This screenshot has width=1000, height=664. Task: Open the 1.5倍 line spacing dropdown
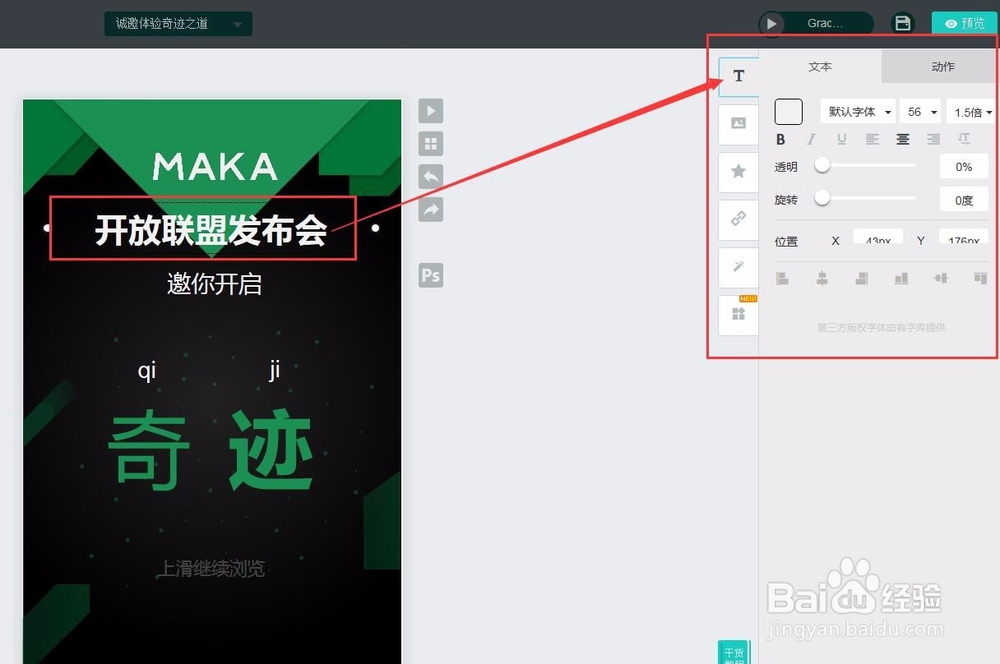coord(971,111)
